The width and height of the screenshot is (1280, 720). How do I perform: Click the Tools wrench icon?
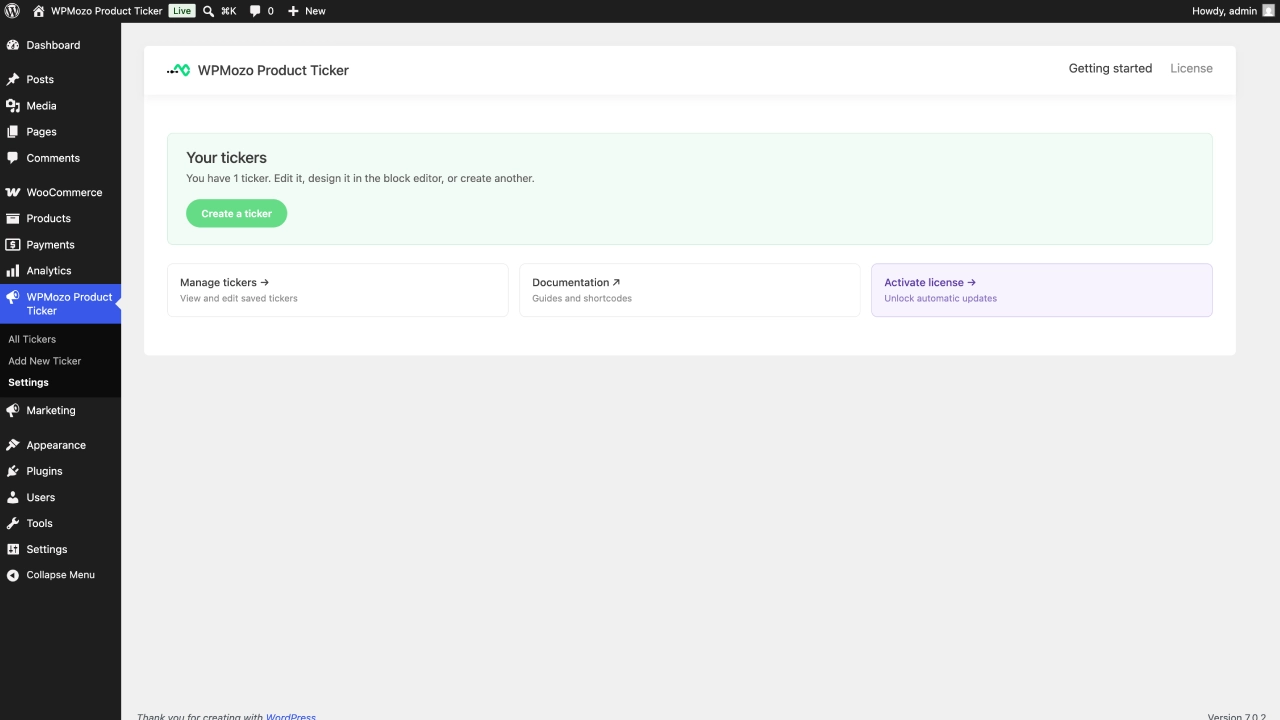(13, 523)
